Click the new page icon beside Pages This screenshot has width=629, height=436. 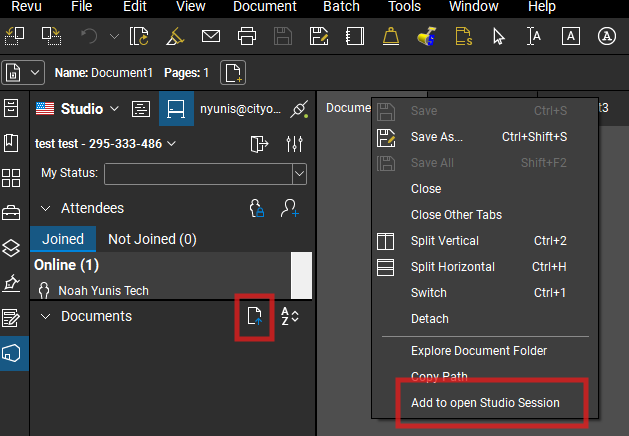click(x=233, y=73)
